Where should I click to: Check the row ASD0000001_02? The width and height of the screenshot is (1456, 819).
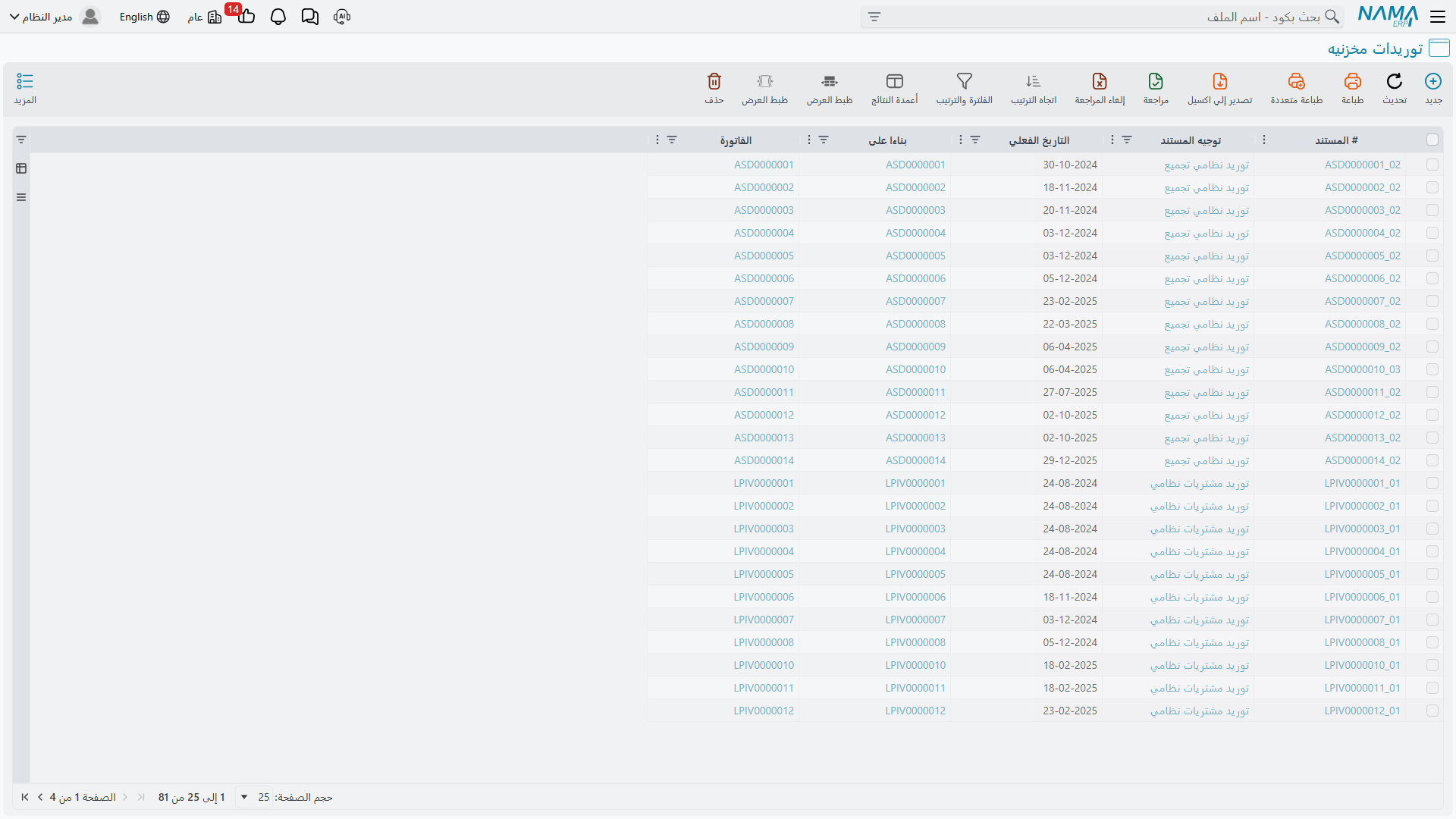1432,165
